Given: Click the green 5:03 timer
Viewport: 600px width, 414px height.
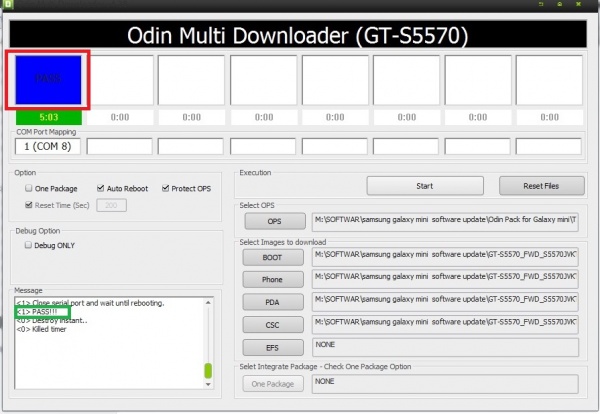Looking at the screenshot, I should click(x=49, y=117).
